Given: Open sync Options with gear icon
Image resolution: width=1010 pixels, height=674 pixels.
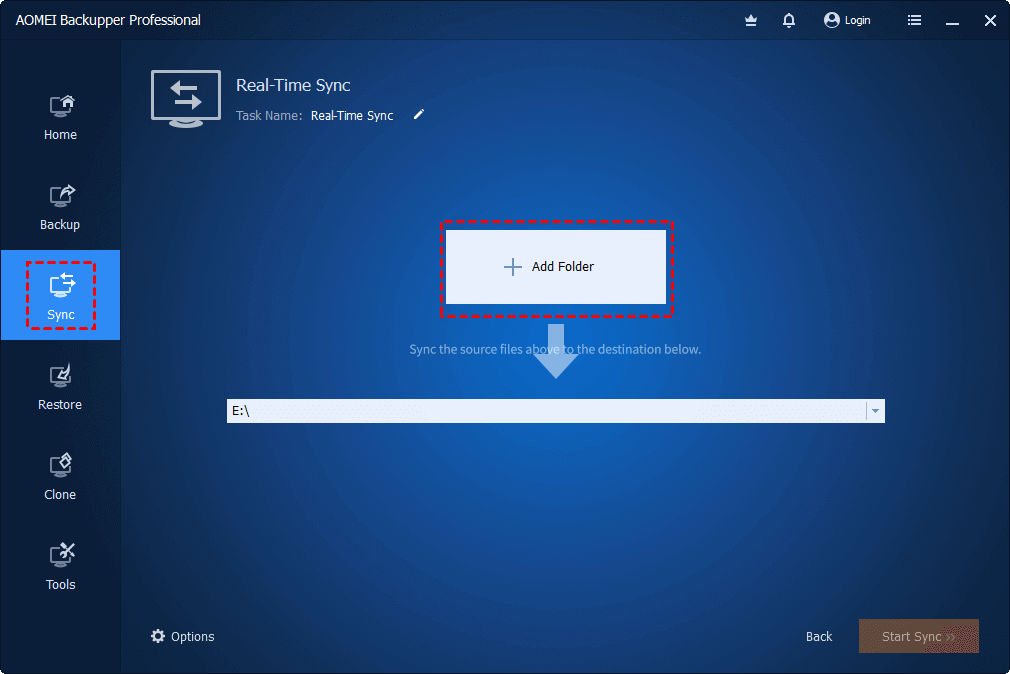Looking at the screenshot, I should [x=183, y=637].
